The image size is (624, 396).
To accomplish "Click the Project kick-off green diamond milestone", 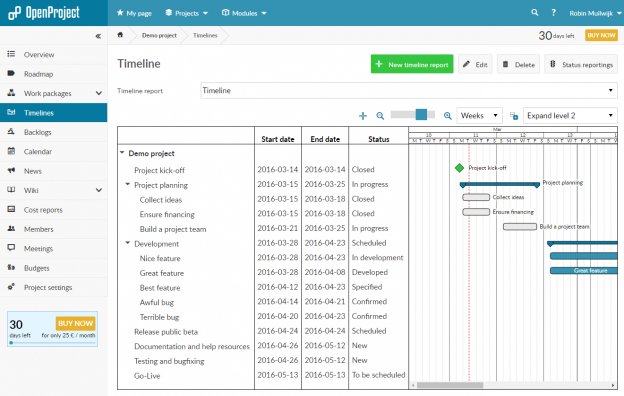I will pos(460,168).
